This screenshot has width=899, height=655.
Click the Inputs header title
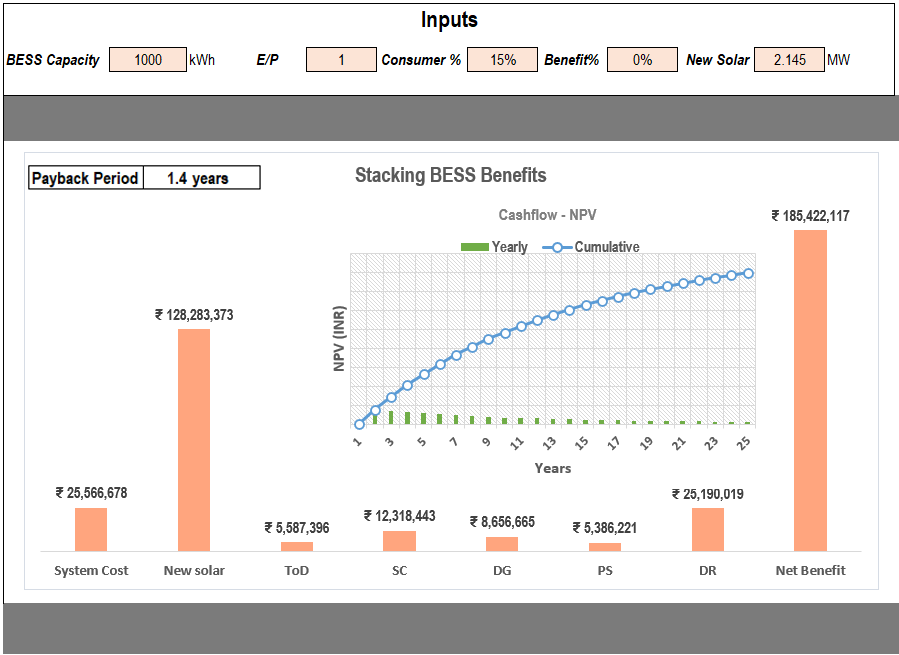[449, 20]
